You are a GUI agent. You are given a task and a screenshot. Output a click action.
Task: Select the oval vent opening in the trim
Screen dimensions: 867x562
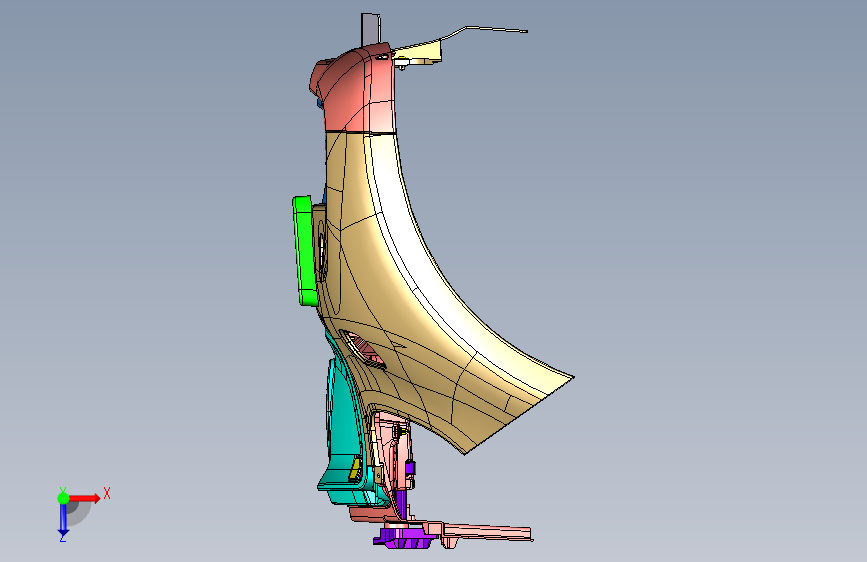click(363, 350)
